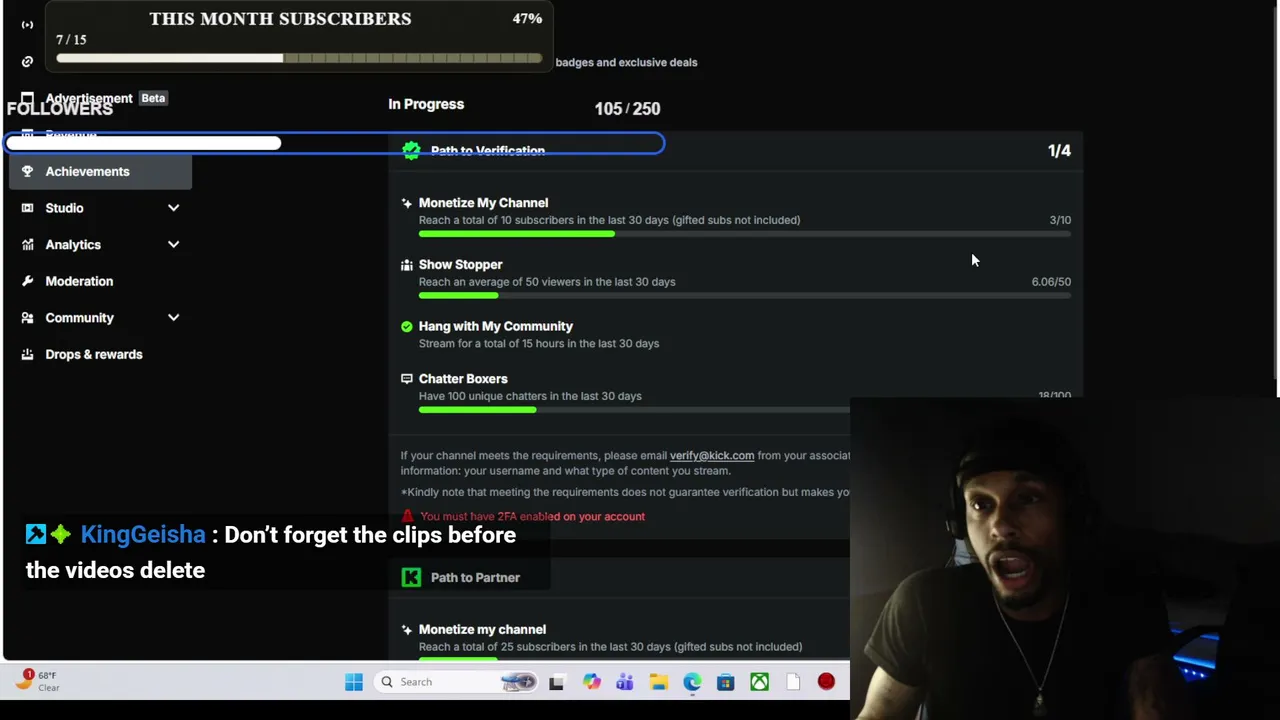Click the 2FA enabled warning message

pyautogui.click(x=532, y=517)
